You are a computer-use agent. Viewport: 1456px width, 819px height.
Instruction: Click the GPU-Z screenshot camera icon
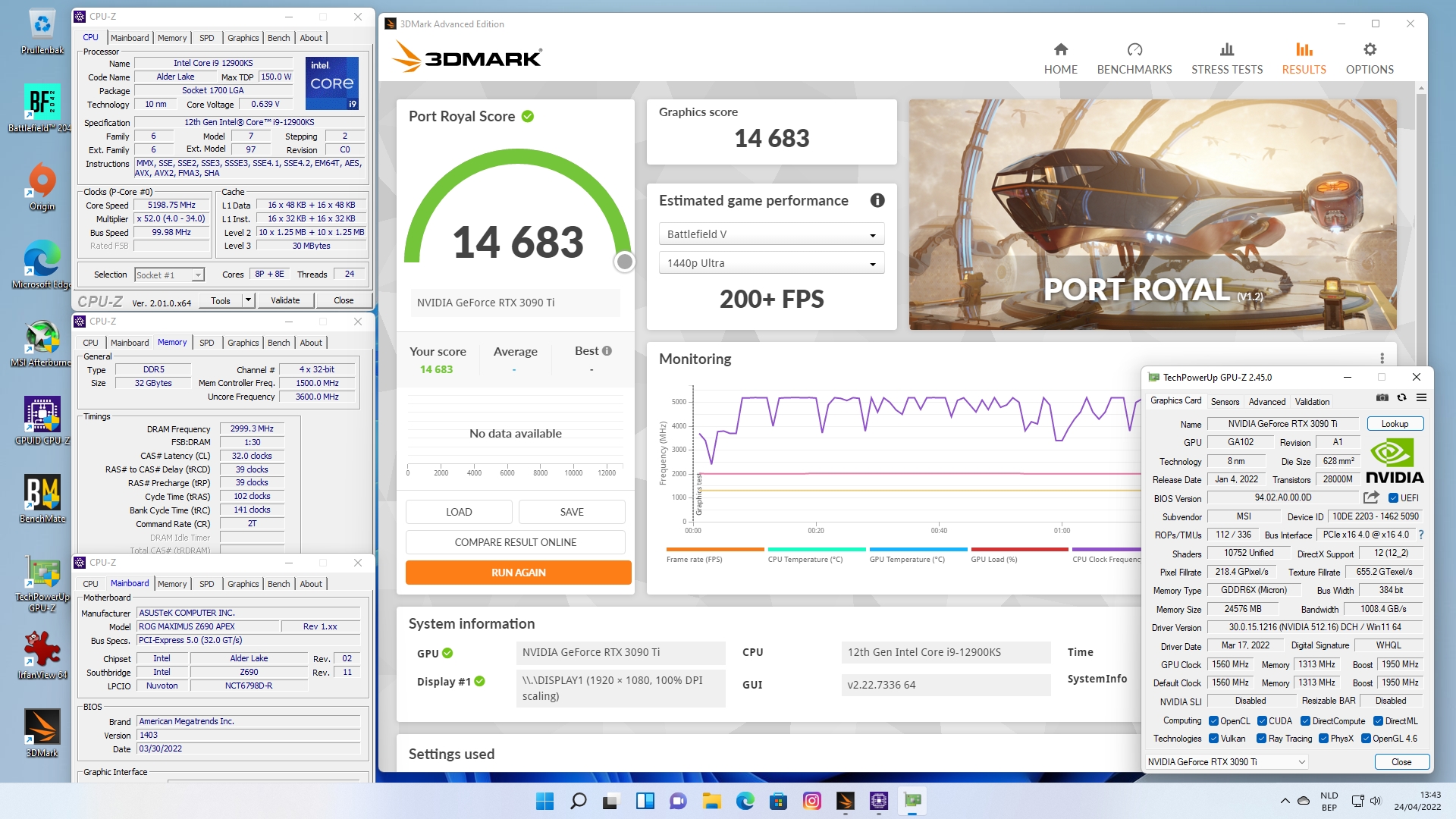pos(1382,397)
